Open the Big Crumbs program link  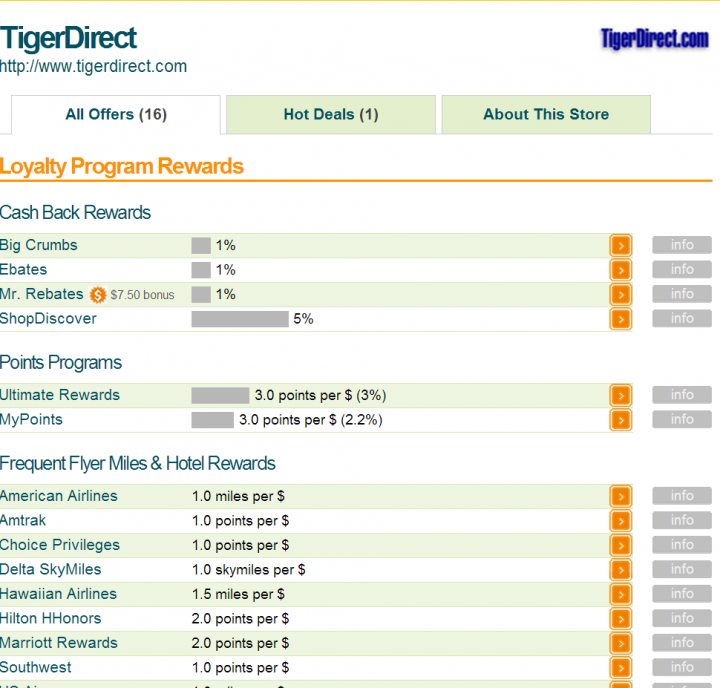pyautogui.click(x=39, y=245)
